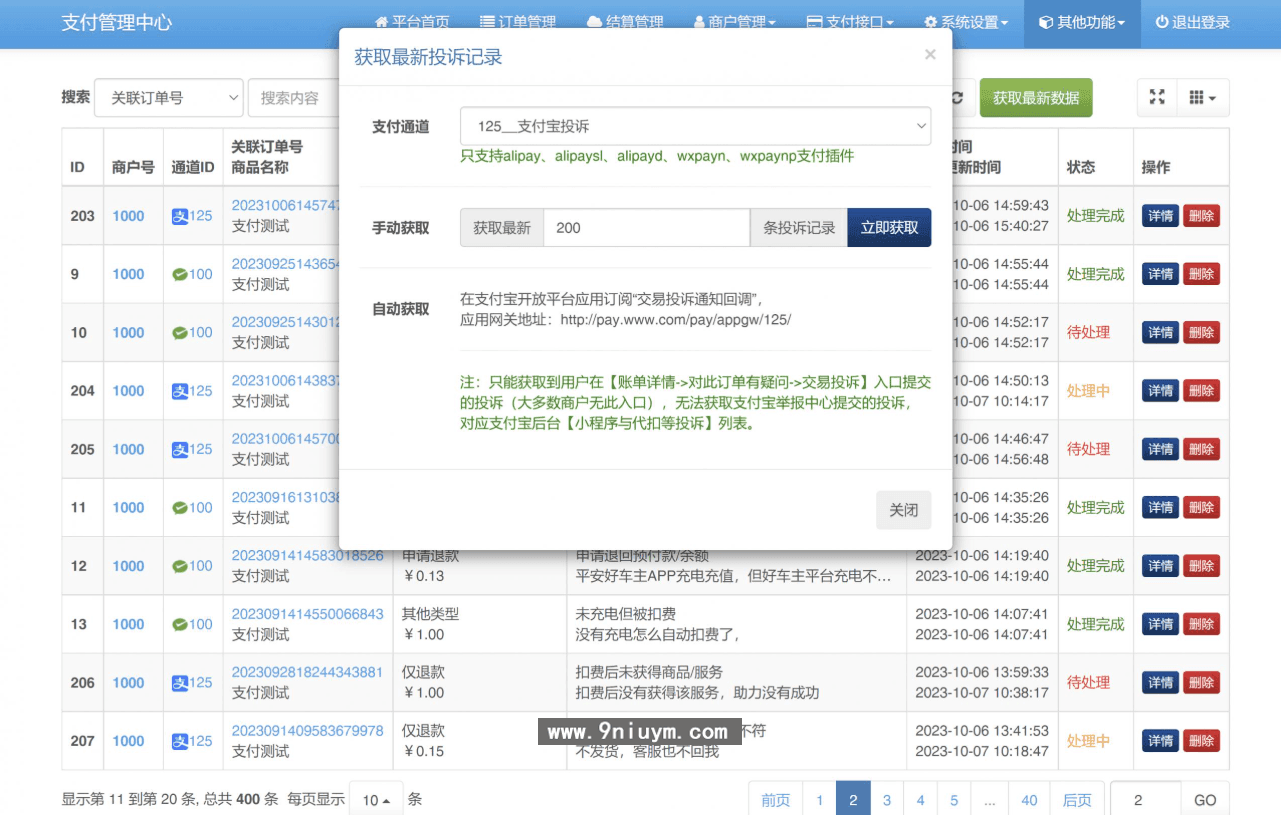Open page size 10 dropdown
This screenshot has width=1281, height=815.
376,799
